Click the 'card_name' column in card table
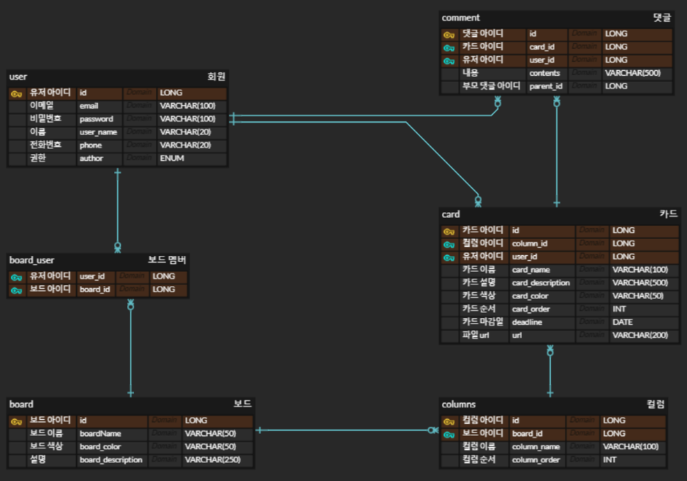Viewport: 687px width, 481px height. pyautogui.click(x=531, y=270)
